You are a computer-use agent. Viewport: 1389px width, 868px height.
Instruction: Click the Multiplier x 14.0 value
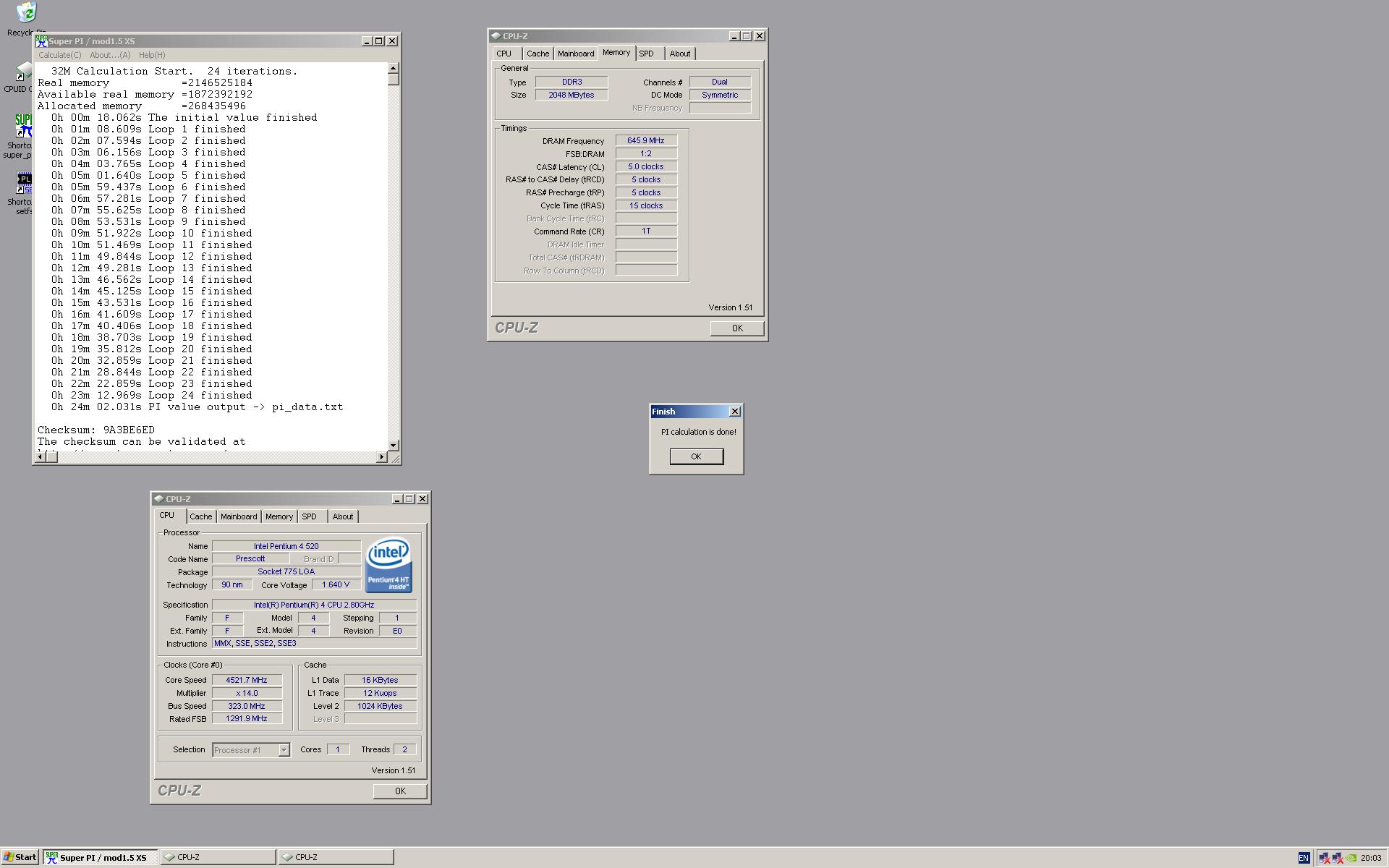point(247,693)
